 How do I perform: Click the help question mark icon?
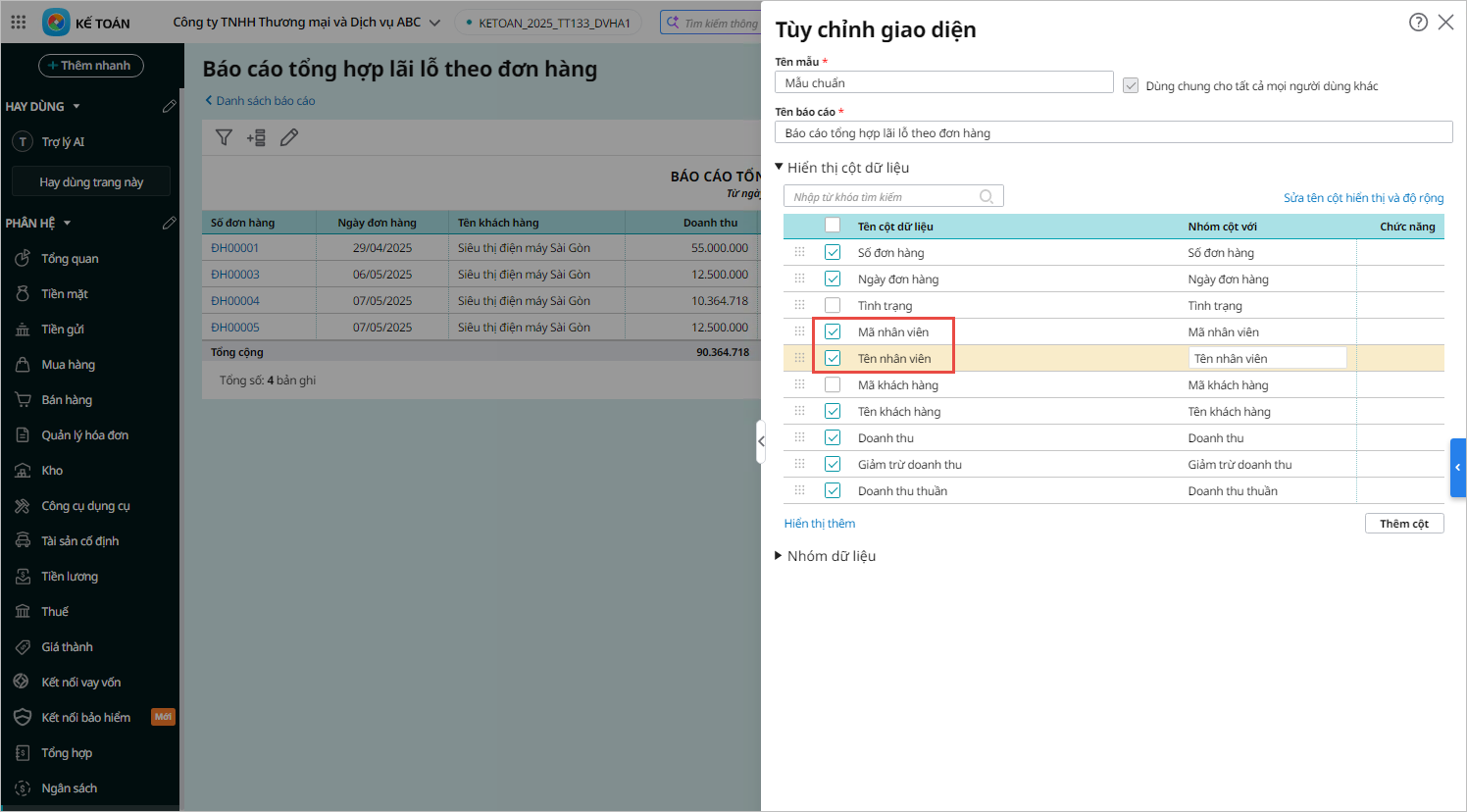1418,23
